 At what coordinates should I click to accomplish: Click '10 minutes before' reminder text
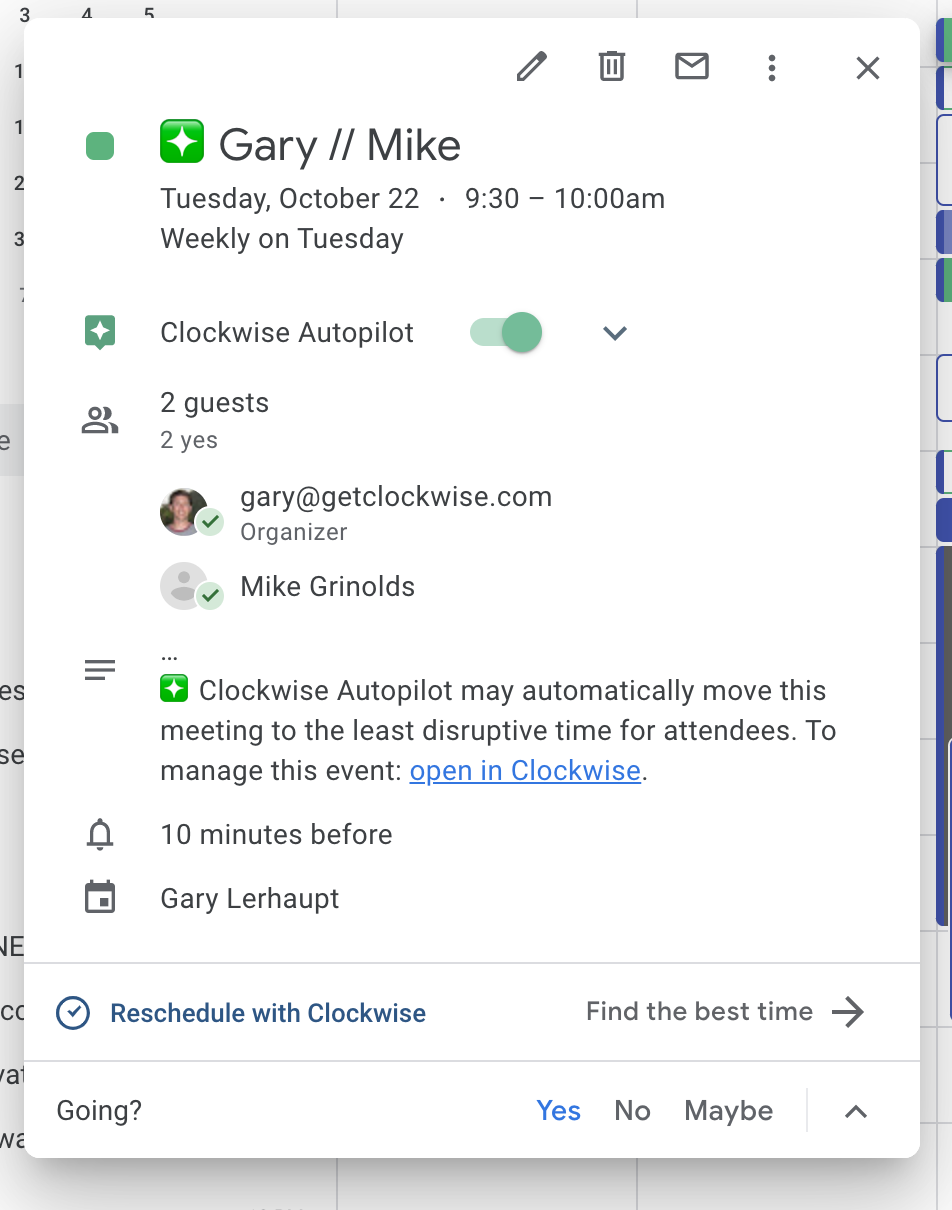click(276, 834)
